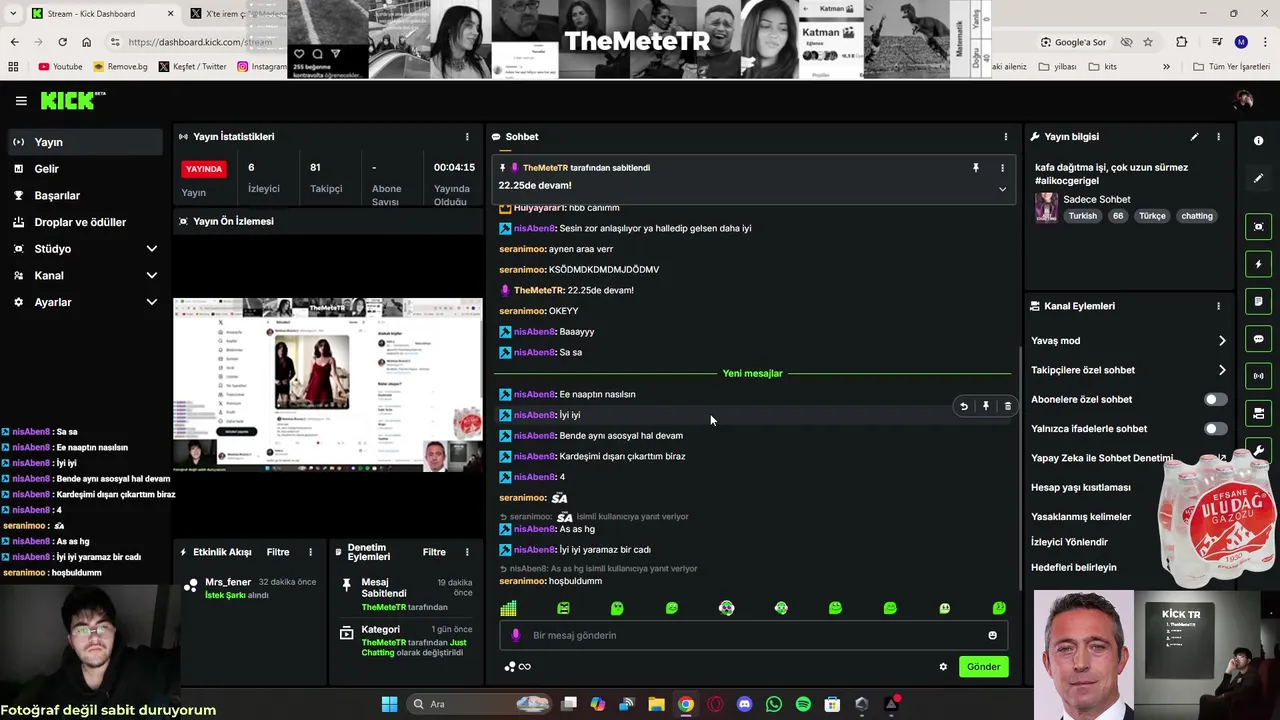The image size is (1280, 720).
Task: Edit stream info with the pencil in Yayın bilgisi
Action: tap(1194, 136)
